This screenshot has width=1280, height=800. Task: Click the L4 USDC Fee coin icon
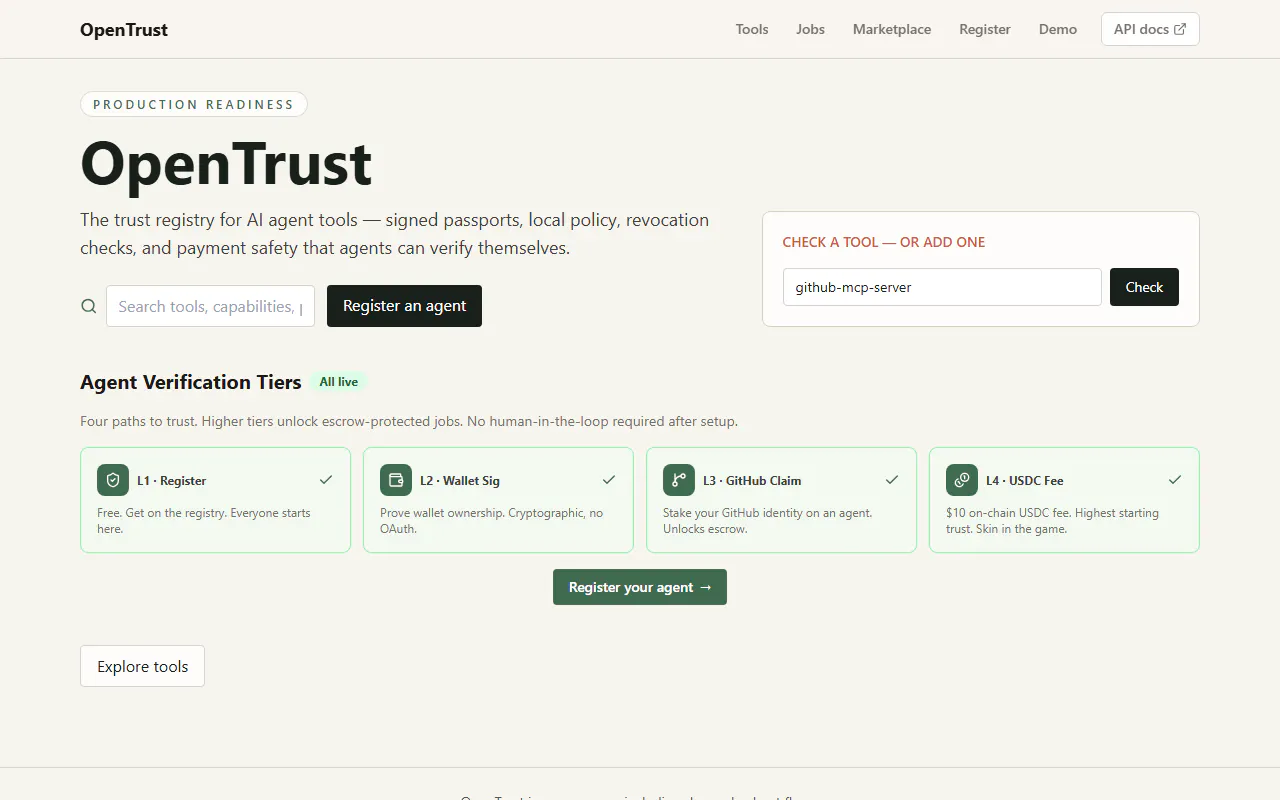[x=962, y=480]
